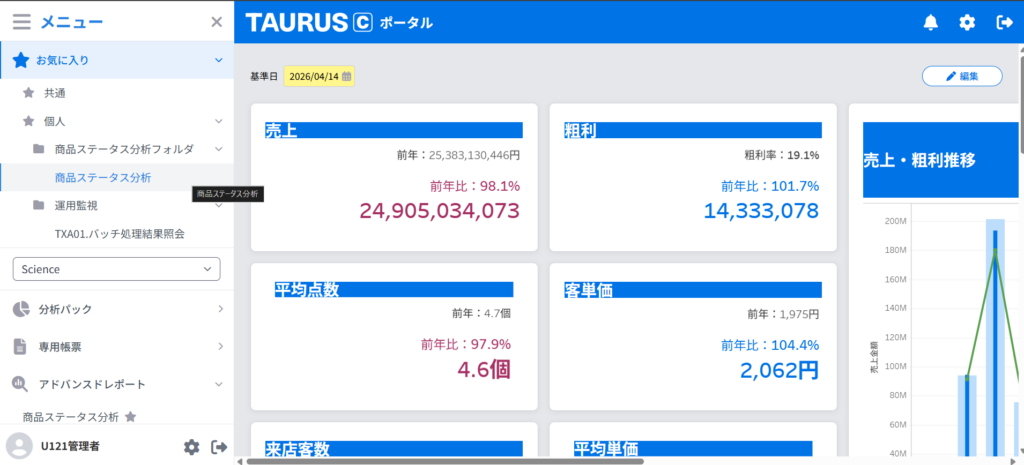Click the blue star next to お気に入り
Image resolution: width=1024 pixels, height=465 pixels.
21,60
